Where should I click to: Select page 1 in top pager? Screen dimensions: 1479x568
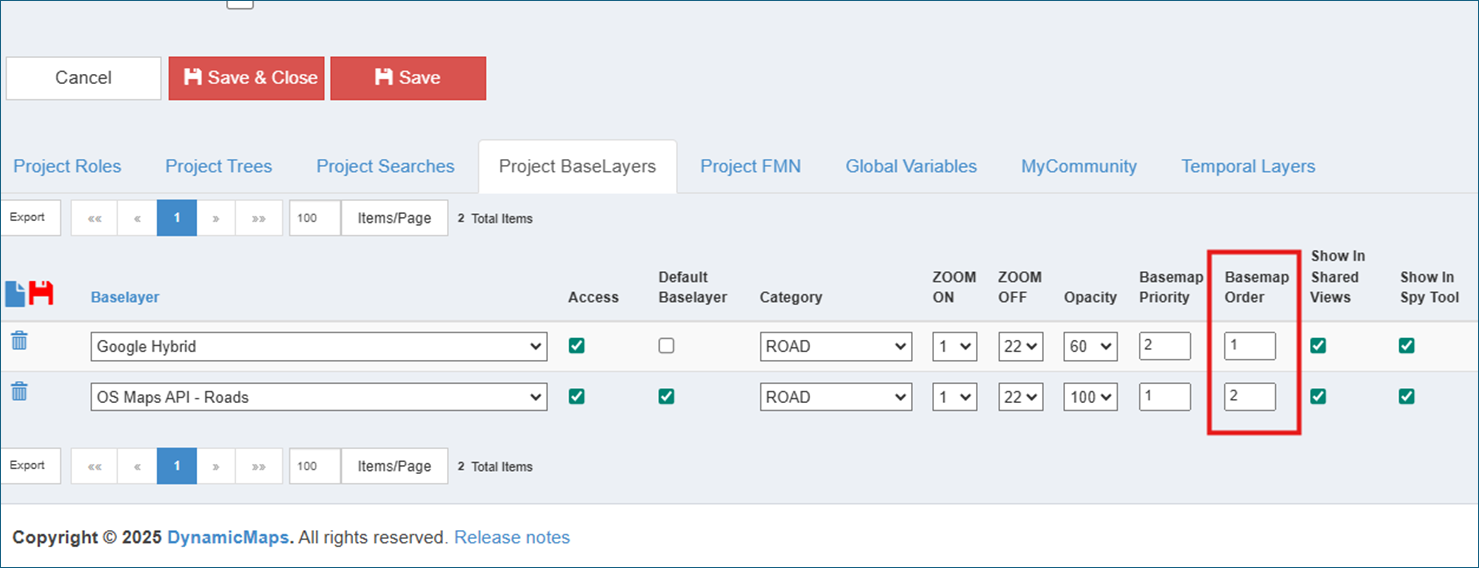tap(177, 218)
